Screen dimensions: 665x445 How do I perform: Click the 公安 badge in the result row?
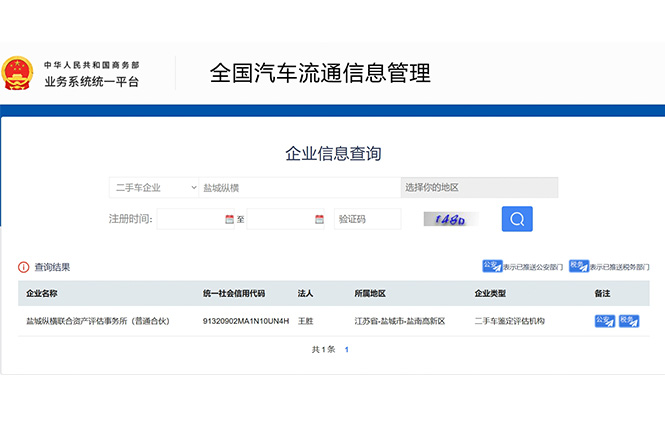coord(605,321)
